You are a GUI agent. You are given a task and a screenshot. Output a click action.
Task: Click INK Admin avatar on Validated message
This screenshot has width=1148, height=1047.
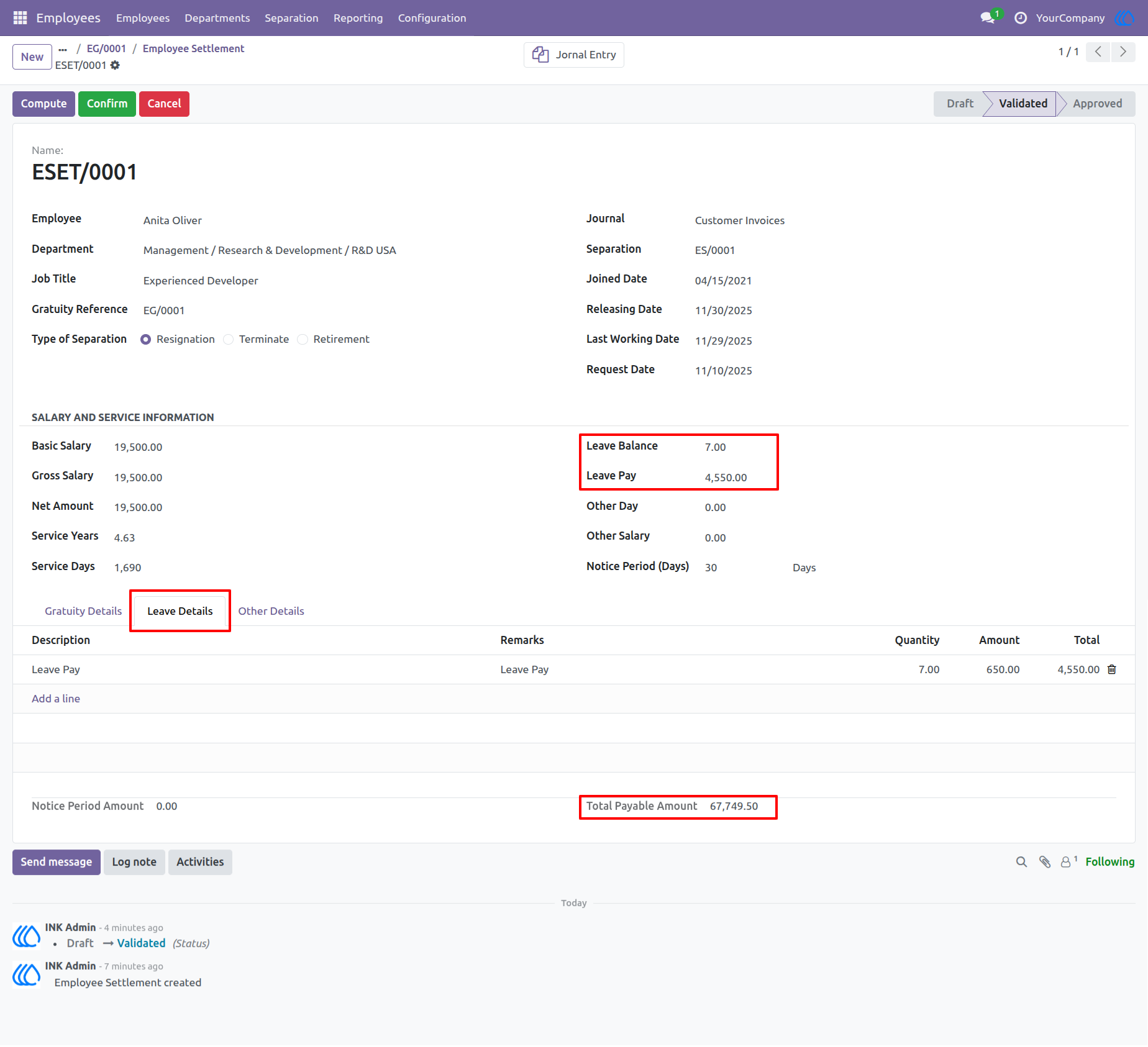[x=27, y=936]
